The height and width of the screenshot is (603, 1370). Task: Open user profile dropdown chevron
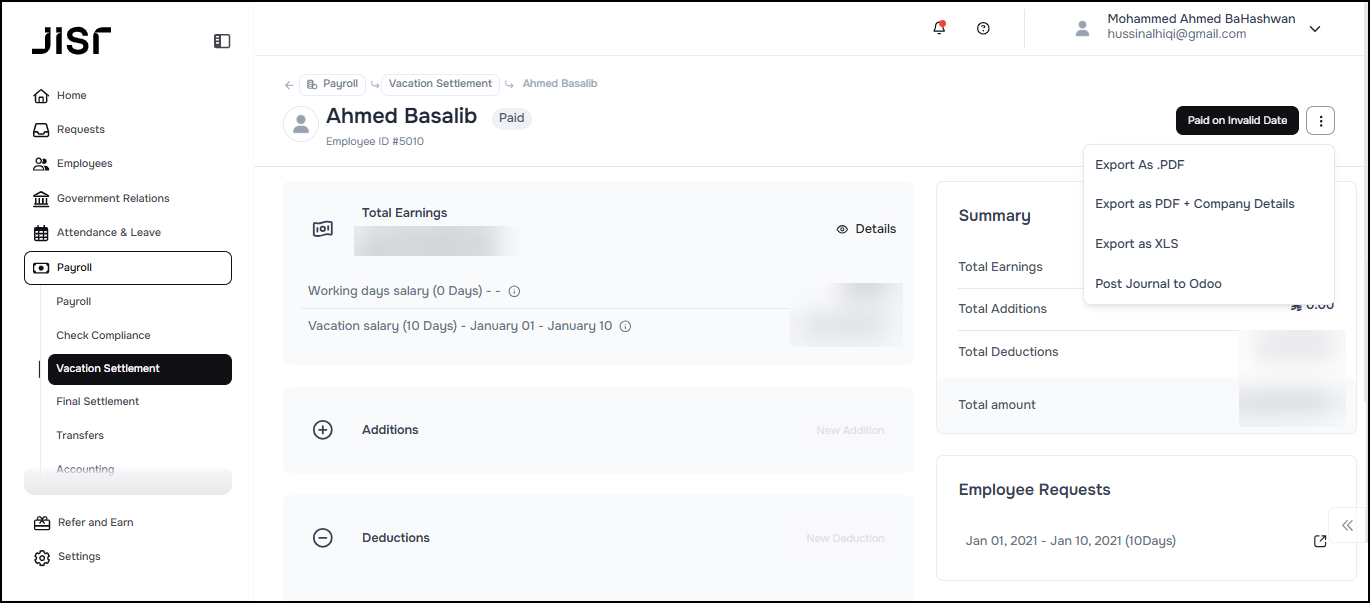click(x=1315, y=29)
